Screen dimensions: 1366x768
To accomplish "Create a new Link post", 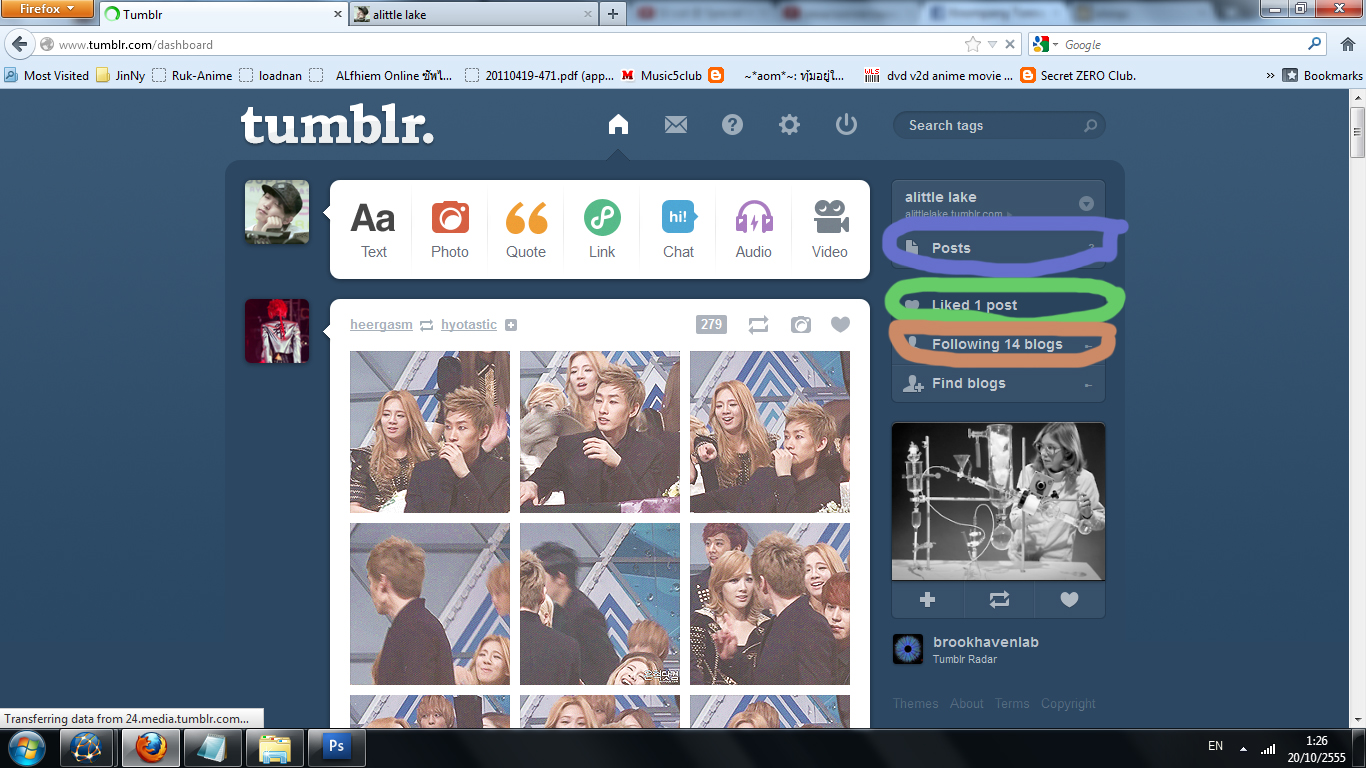I will (x=602, y=230).
